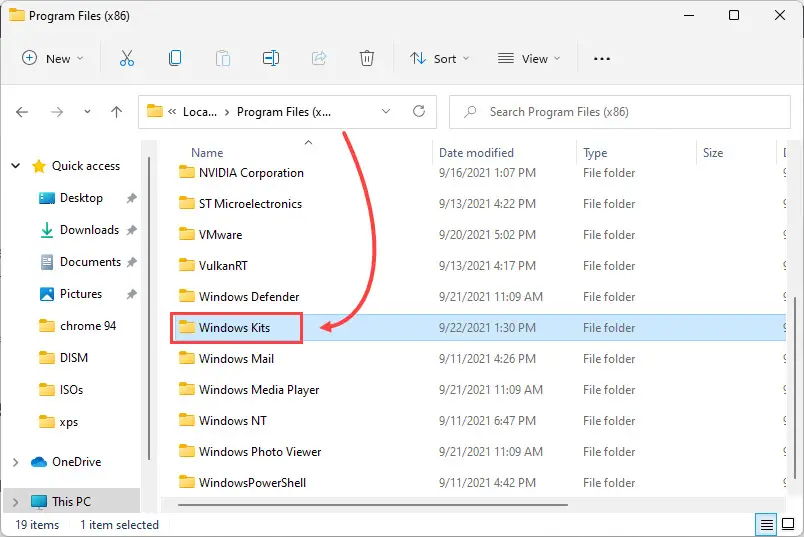Viewport: 804px width, 537px height.
Task: Refresh the current folder view
Action: (419, 111)
